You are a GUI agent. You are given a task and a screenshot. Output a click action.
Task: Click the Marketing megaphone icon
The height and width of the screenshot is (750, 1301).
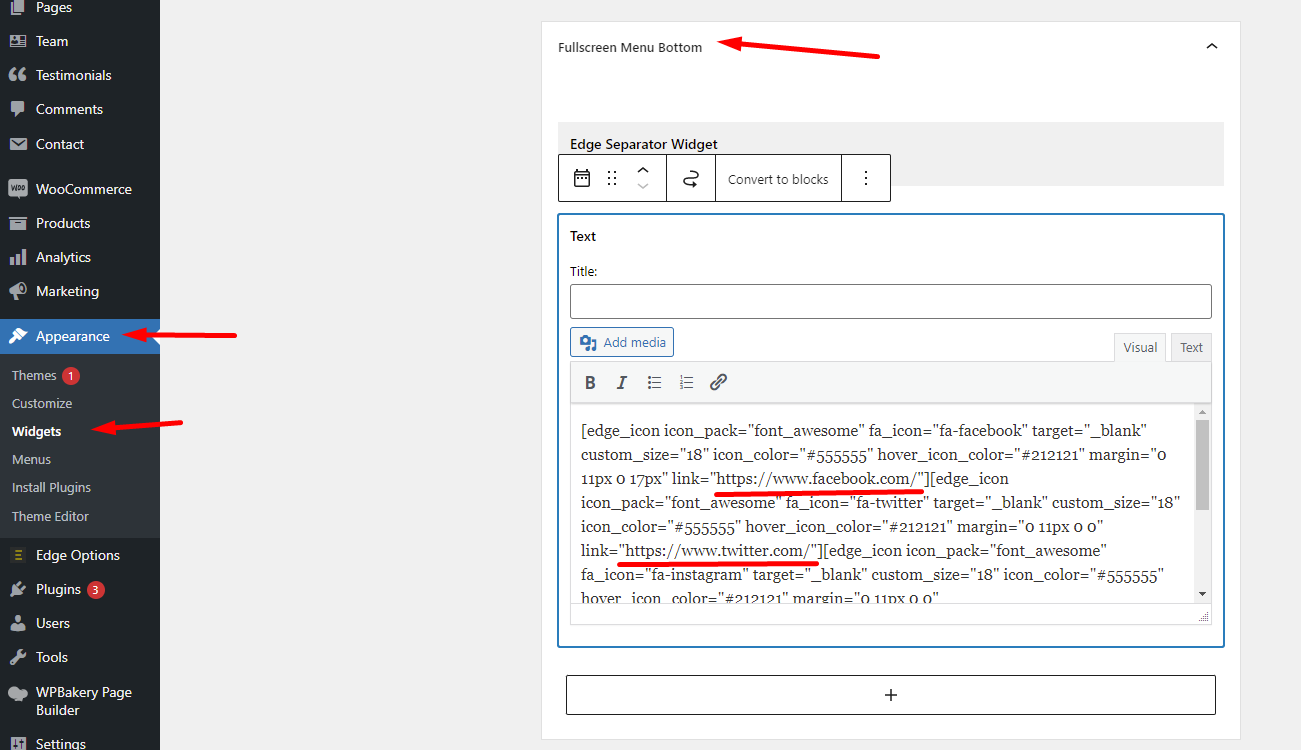click(18, 291)
